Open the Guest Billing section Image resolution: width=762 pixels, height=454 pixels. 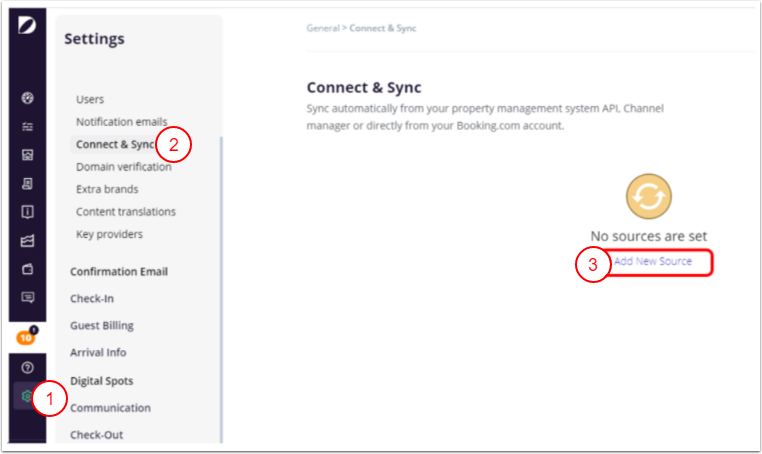[101, 325]
